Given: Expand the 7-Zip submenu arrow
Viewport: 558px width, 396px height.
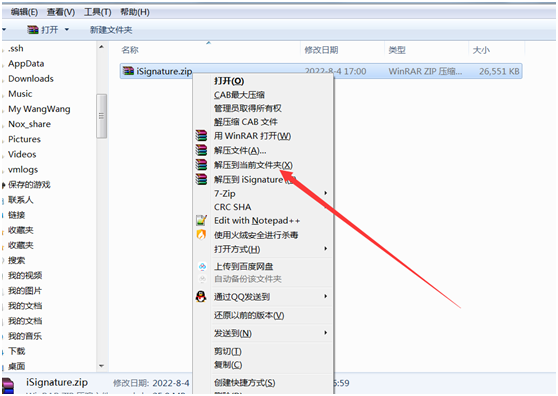Looking at the screenshot, I should [x=325, y=193].
